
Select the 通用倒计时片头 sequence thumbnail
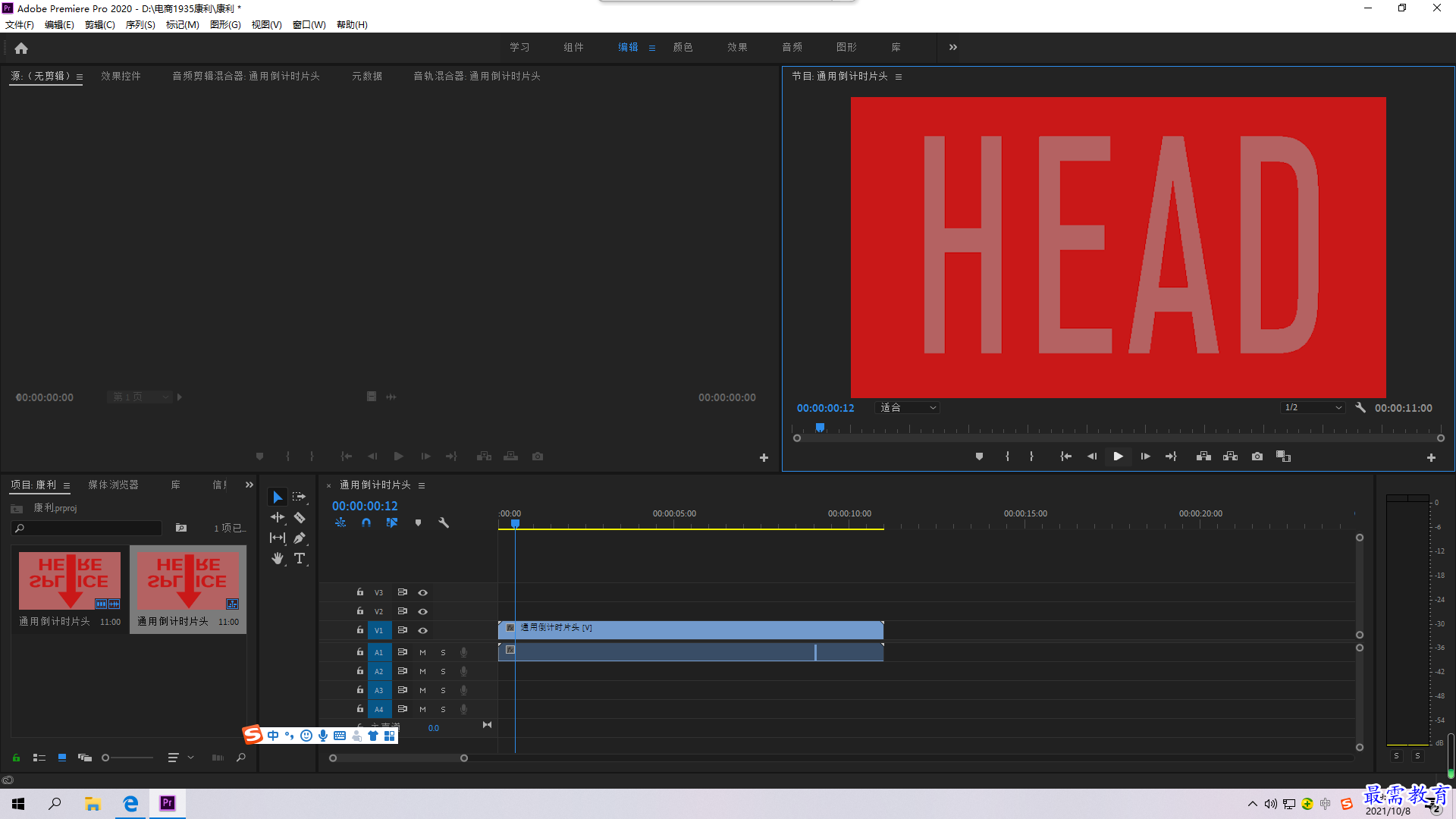coord(188,582)
